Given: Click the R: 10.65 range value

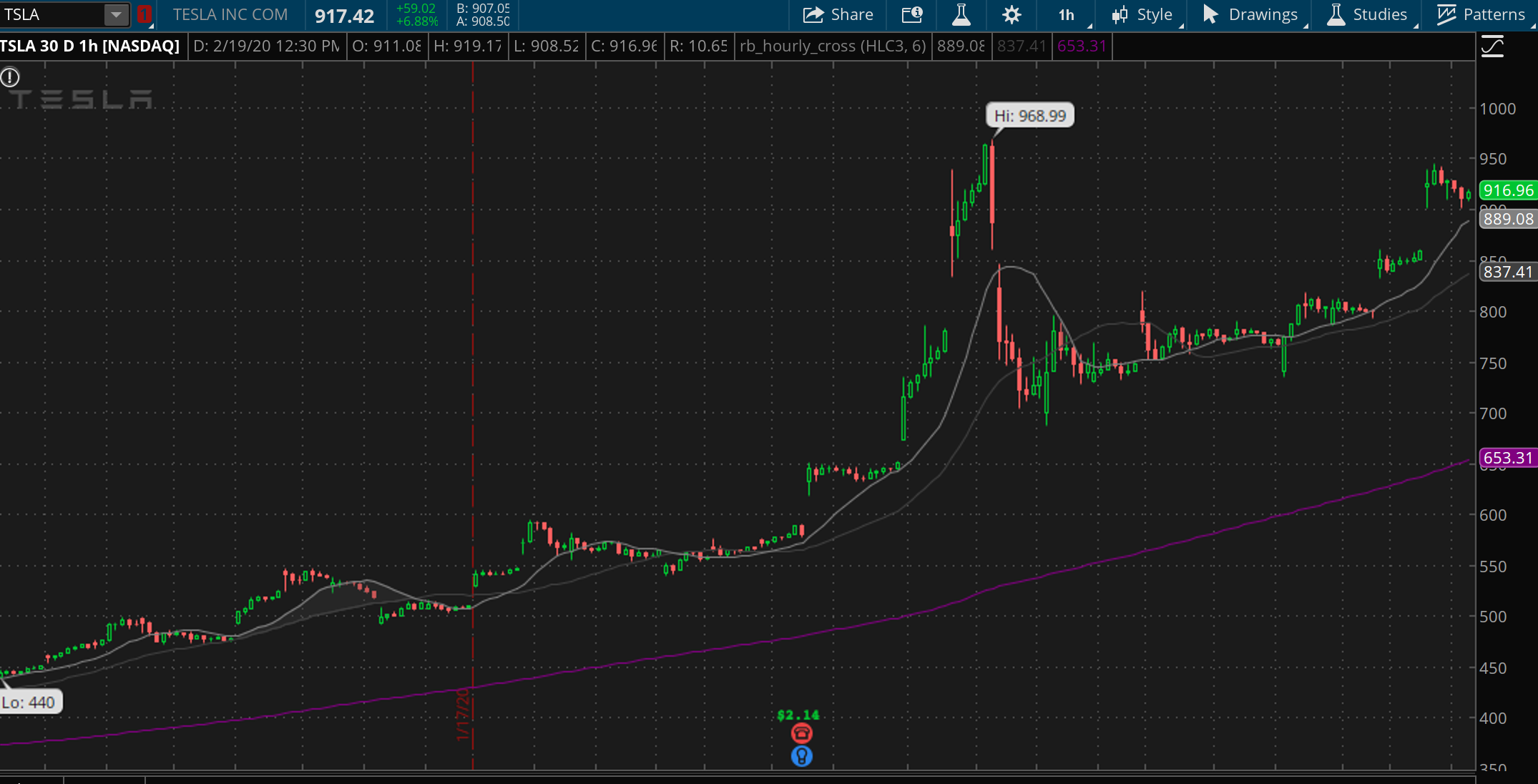Looking at the screenshot, I should coord(698,46).
